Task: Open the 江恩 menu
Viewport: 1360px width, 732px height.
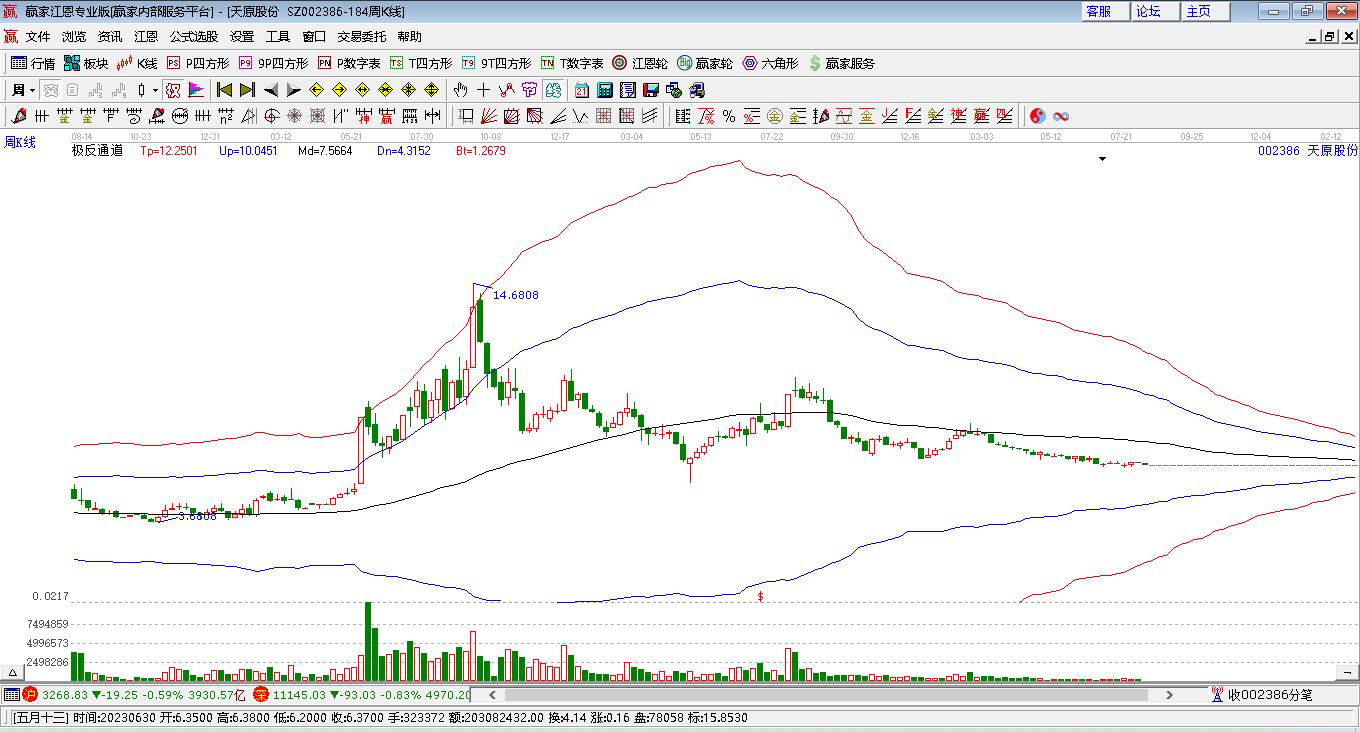Action: pyautogui.click(x=146, y=37)
